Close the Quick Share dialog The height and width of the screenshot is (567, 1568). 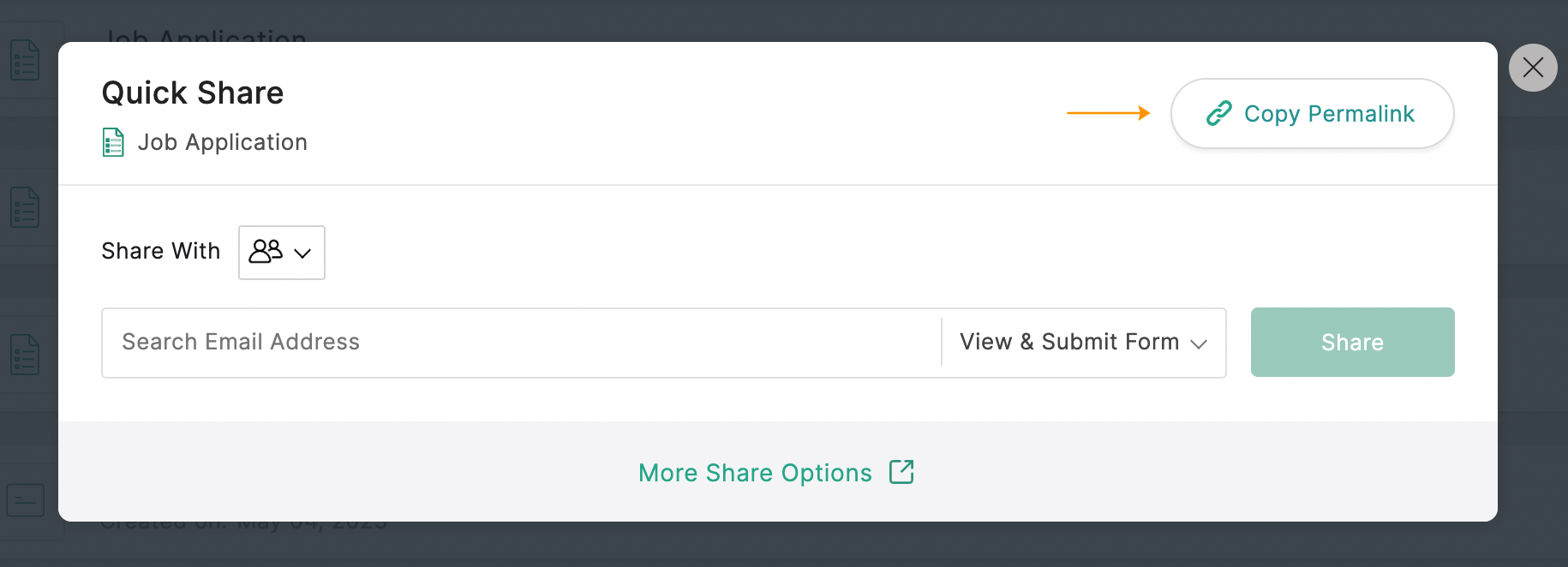click(x=1533, y=68)
